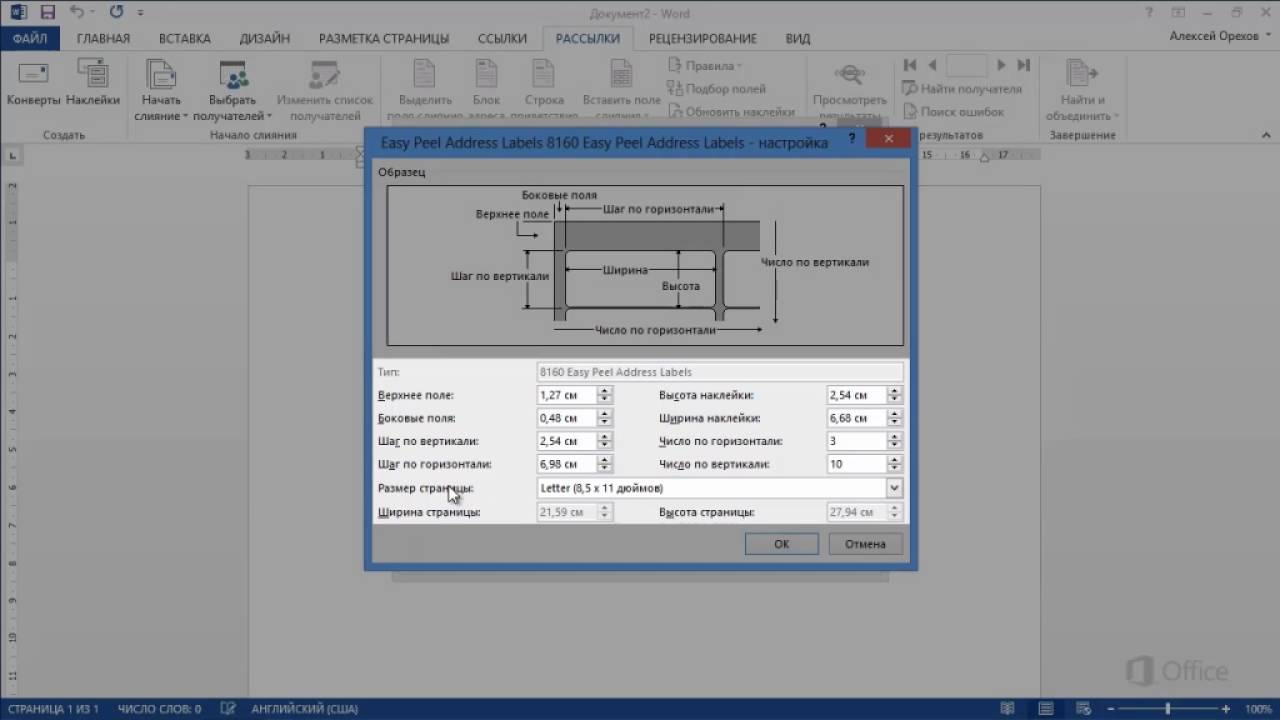Click the next record arrow
The image size is (1280, 720).
[x=1002, y=65]
